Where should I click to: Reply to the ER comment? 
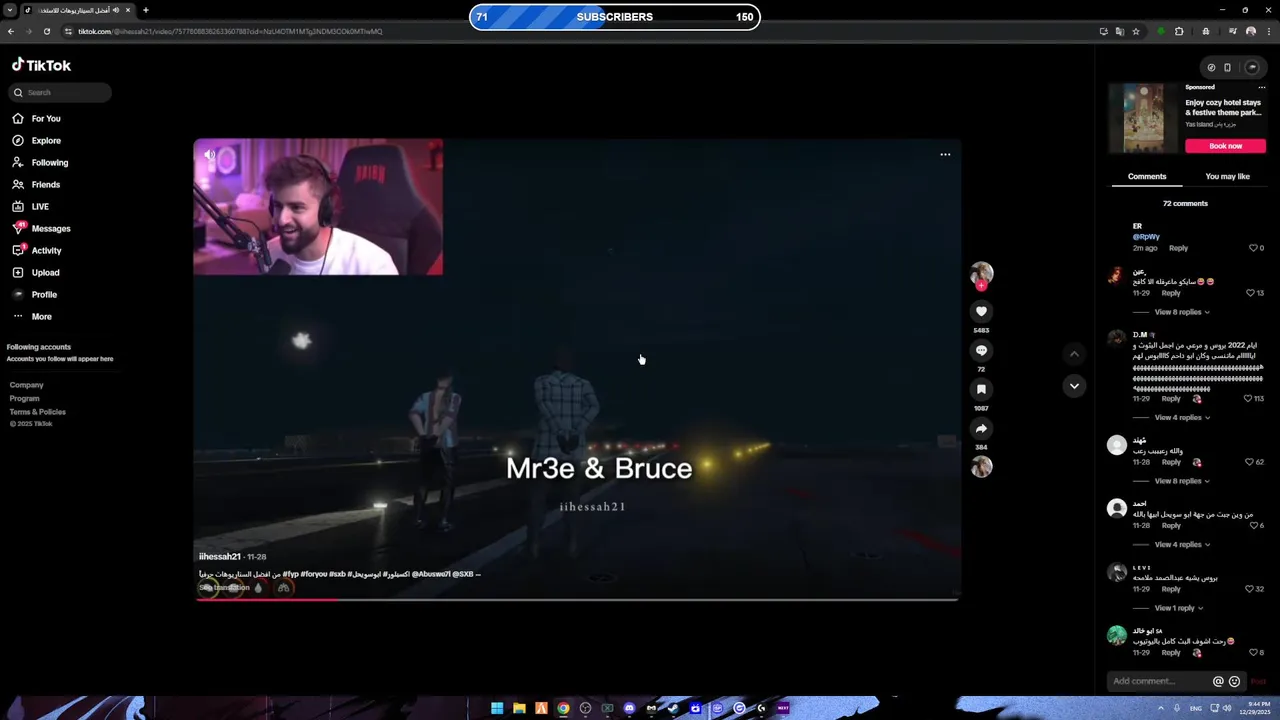coord(1178,248)
